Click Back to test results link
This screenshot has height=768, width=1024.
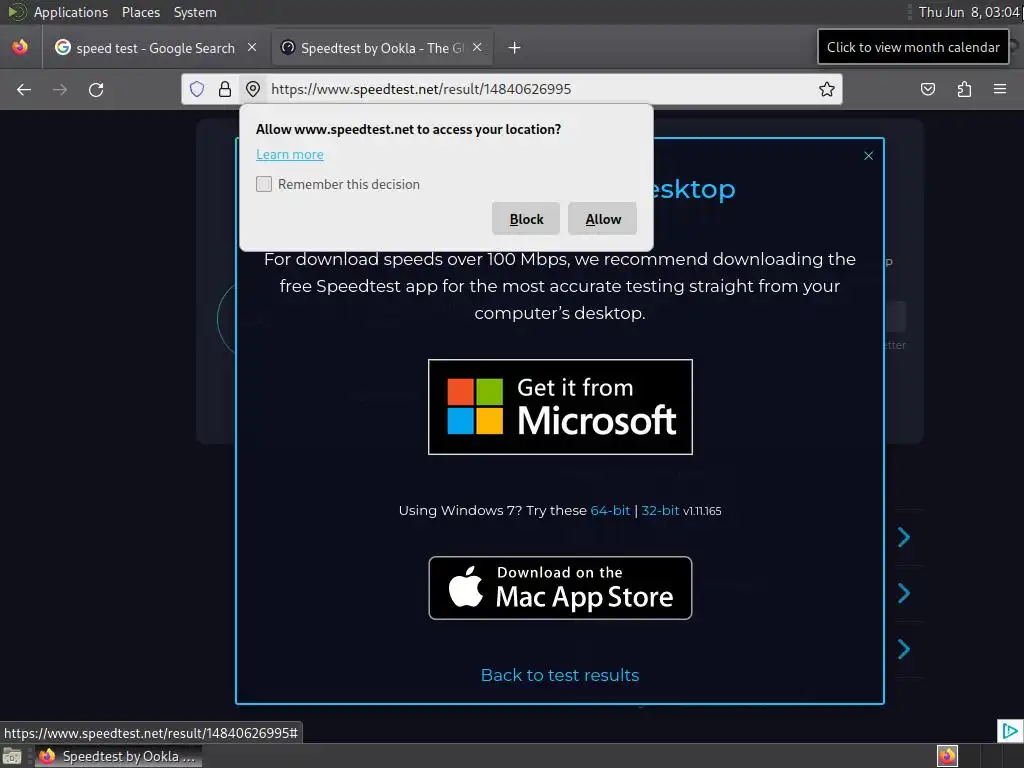click(x=560, y=675)
